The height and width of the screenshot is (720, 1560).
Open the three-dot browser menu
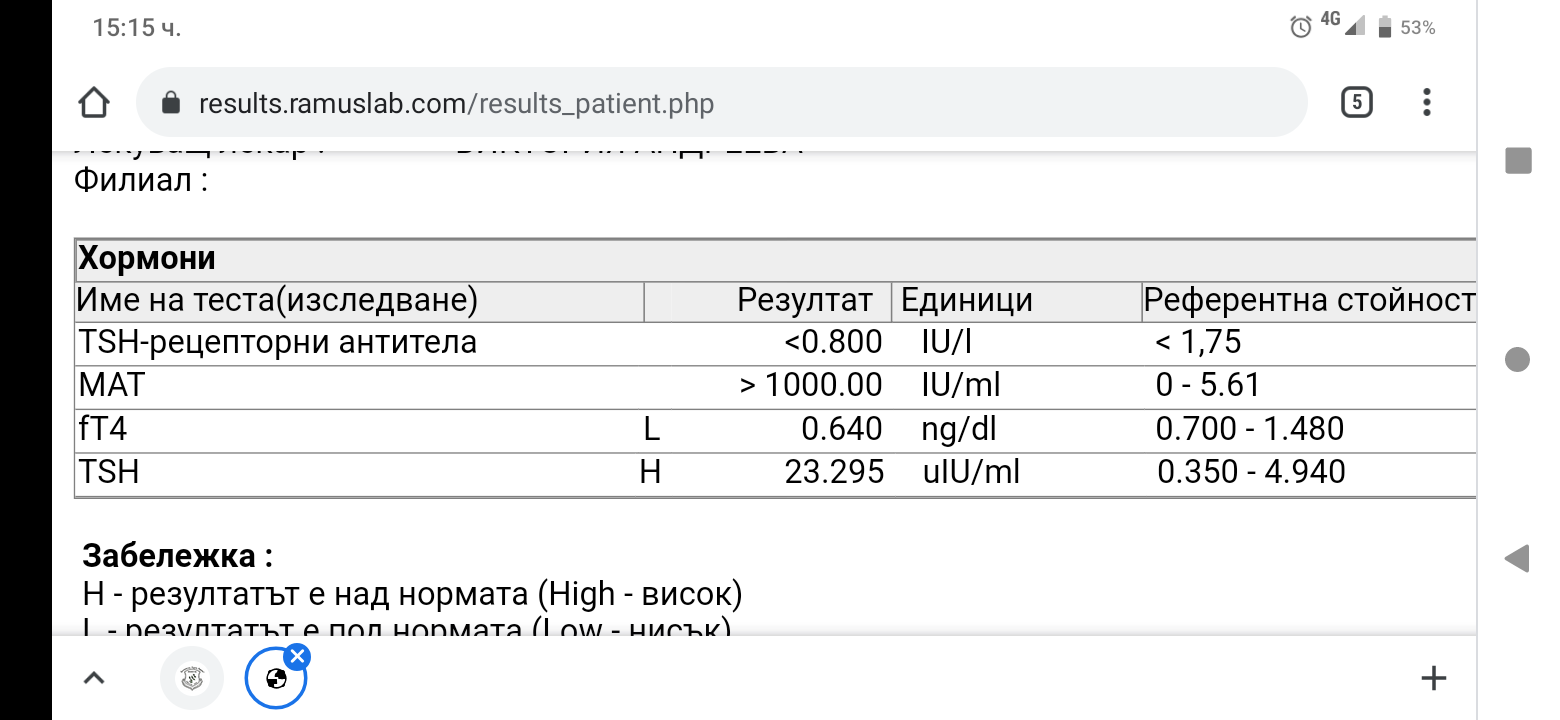point(1427,102)
